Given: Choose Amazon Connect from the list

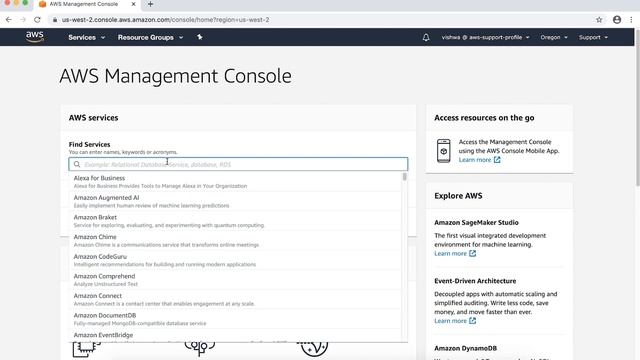Looking at the screenshot, I should pyautogui.click(x=235, y=299).
